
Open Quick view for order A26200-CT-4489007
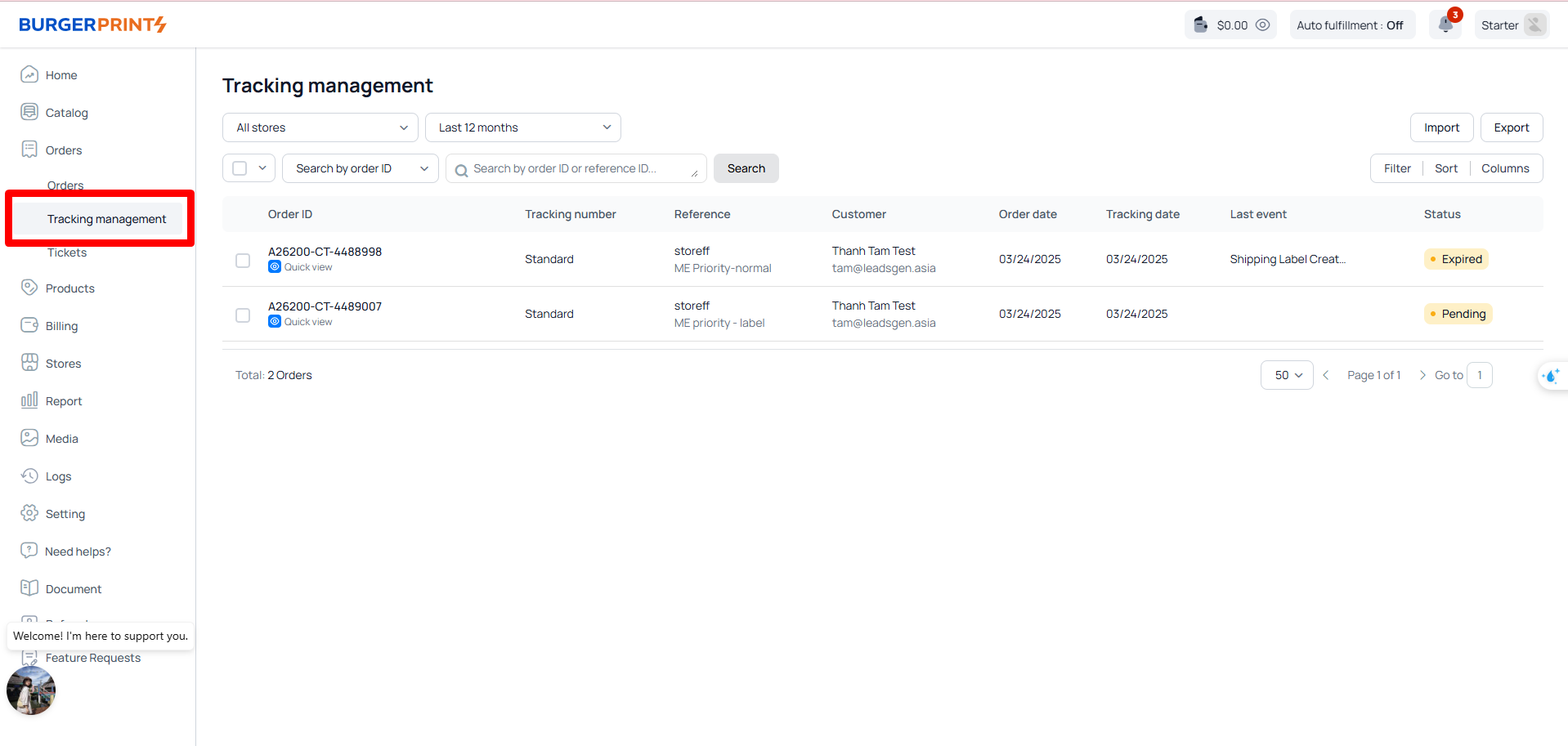[307, 322]
